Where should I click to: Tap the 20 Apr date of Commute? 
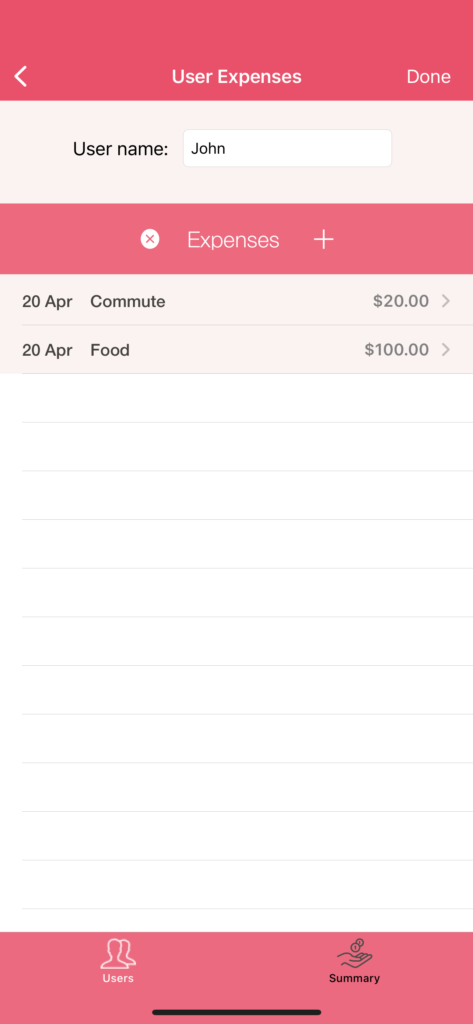47,301
